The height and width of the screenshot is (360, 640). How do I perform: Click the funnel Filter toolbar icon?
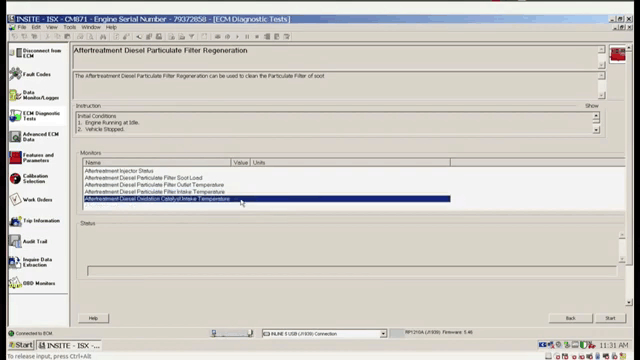pos(191,37)
